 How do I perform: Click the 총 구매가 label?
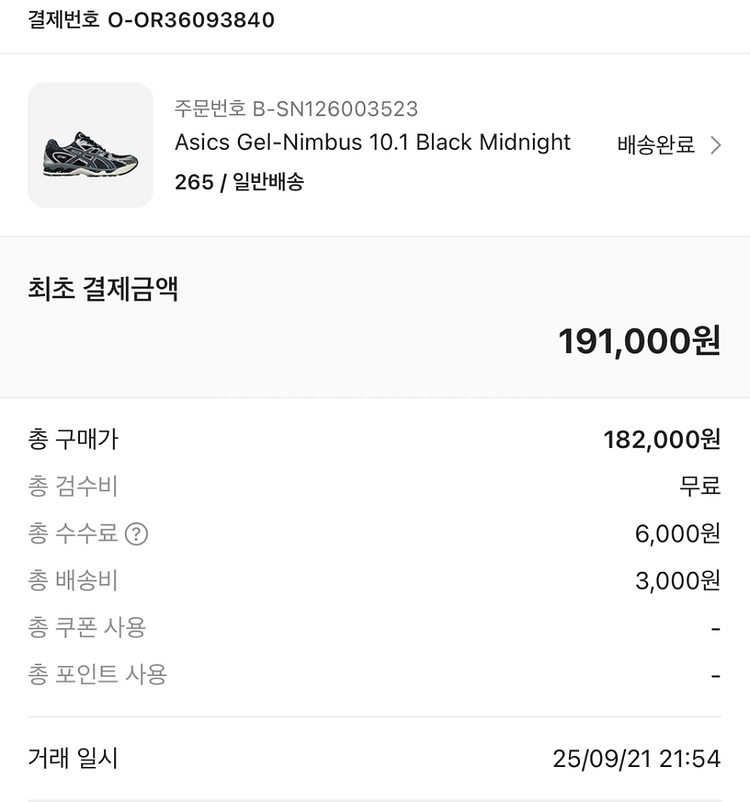click(74, 439)
